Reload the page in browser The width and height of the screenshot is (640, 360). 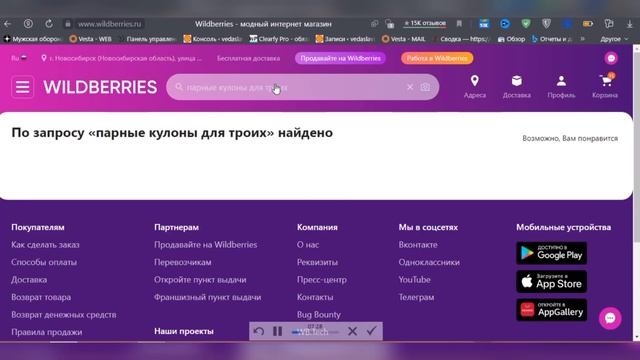point(49,24)
